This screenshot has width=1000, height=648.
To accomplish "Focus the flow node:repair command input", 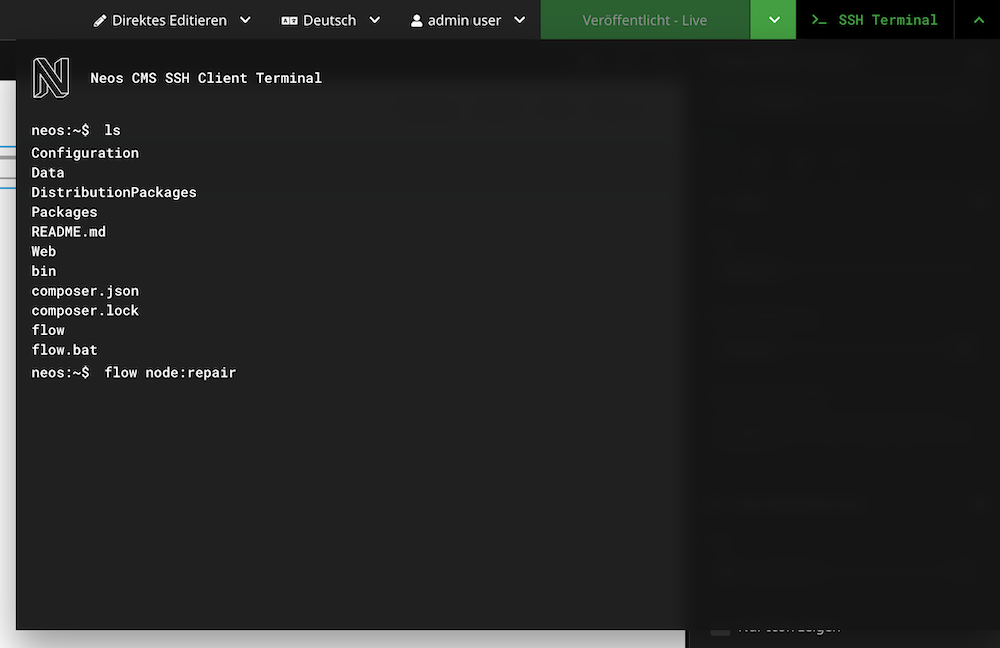I will tap(170, 372).
